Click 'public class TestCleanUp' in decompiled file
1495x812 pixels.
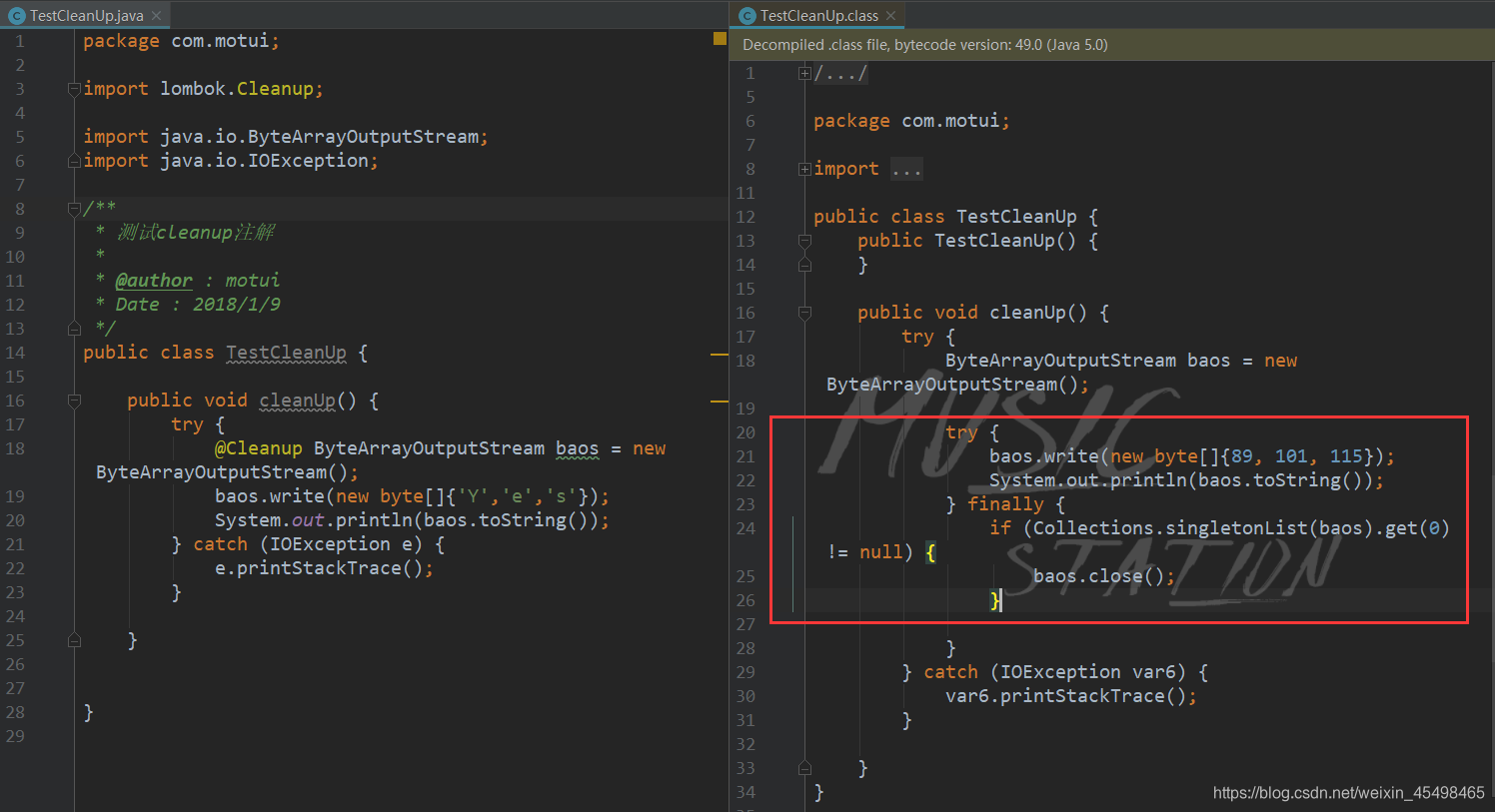[945, 217]
